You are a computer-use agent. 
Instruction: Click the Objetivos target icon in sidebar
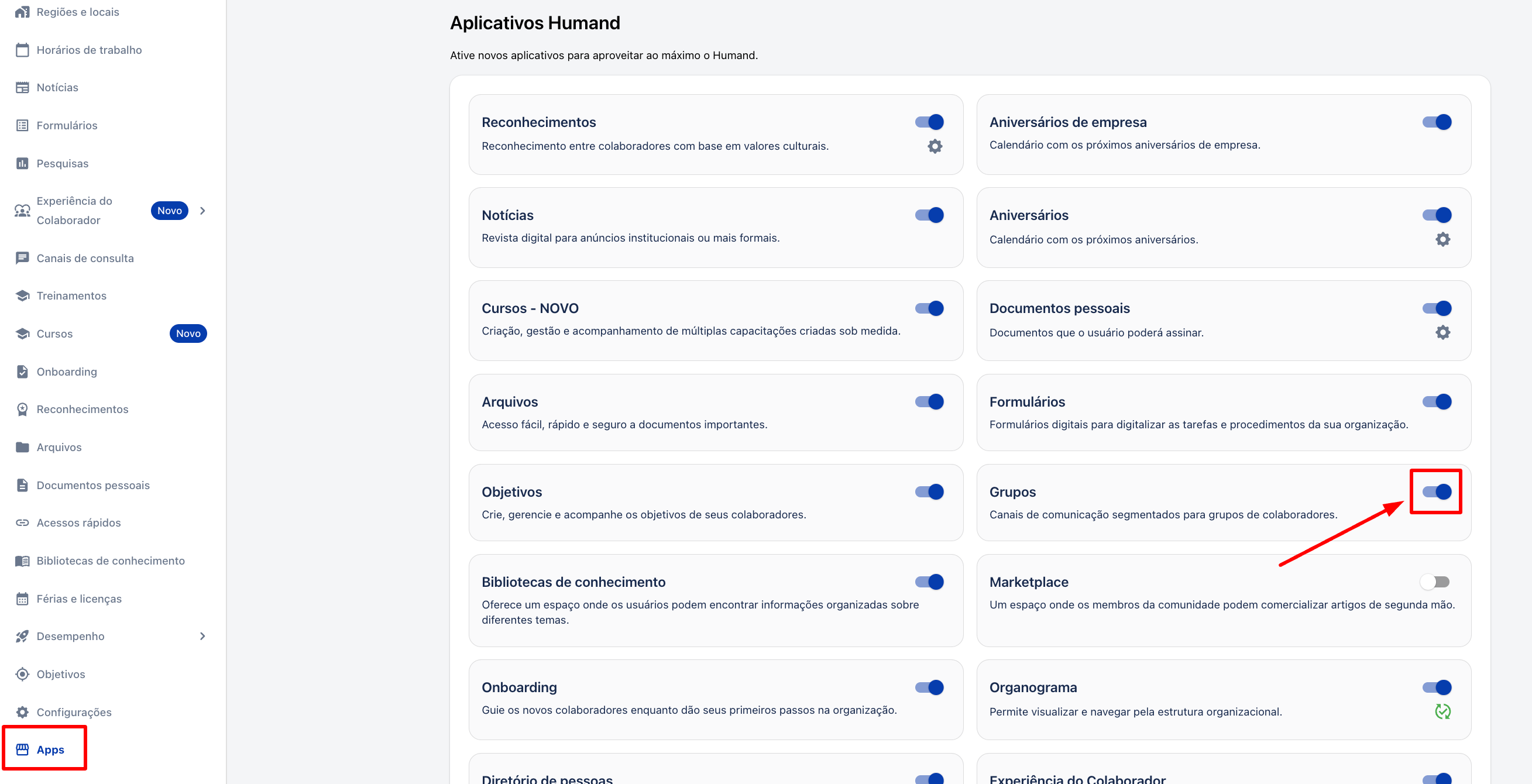22,674
